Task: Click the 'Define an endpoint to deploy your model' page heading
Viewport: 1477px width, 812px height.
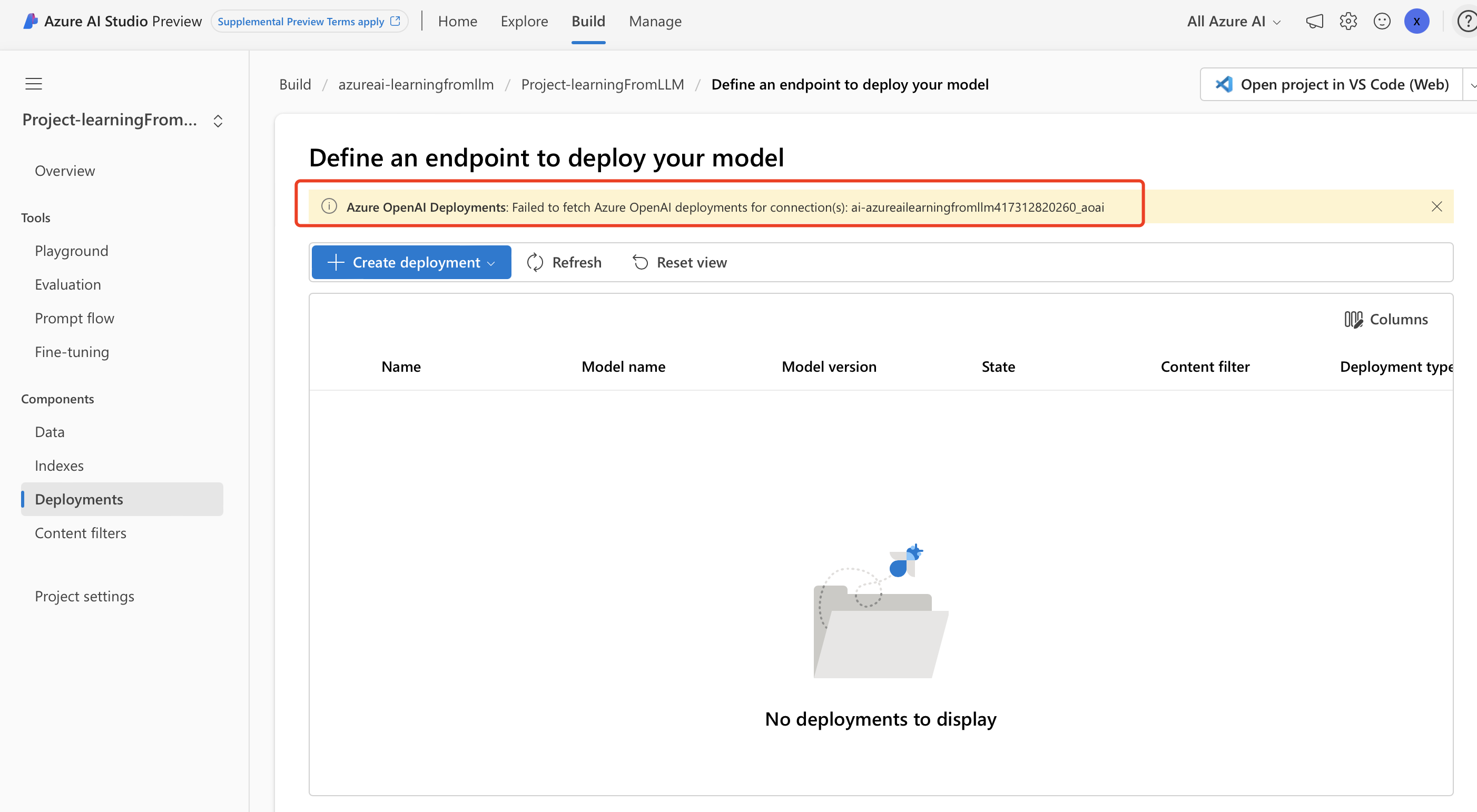Action: pos(546,157)
